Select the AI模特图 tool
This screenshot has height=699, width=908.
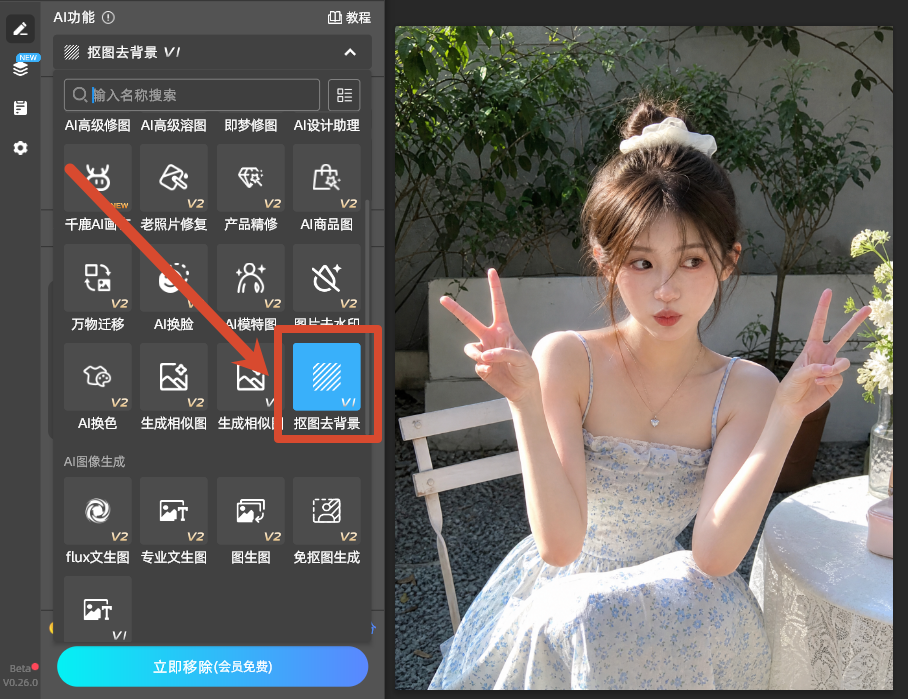click(251, 288)
